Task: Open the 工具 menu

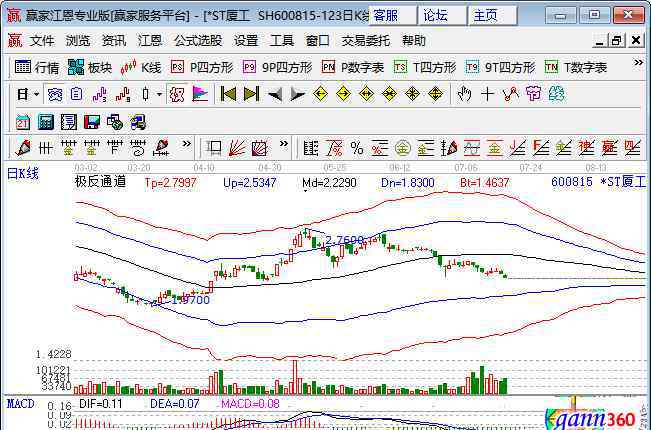Action: click(x=282, y=41)
